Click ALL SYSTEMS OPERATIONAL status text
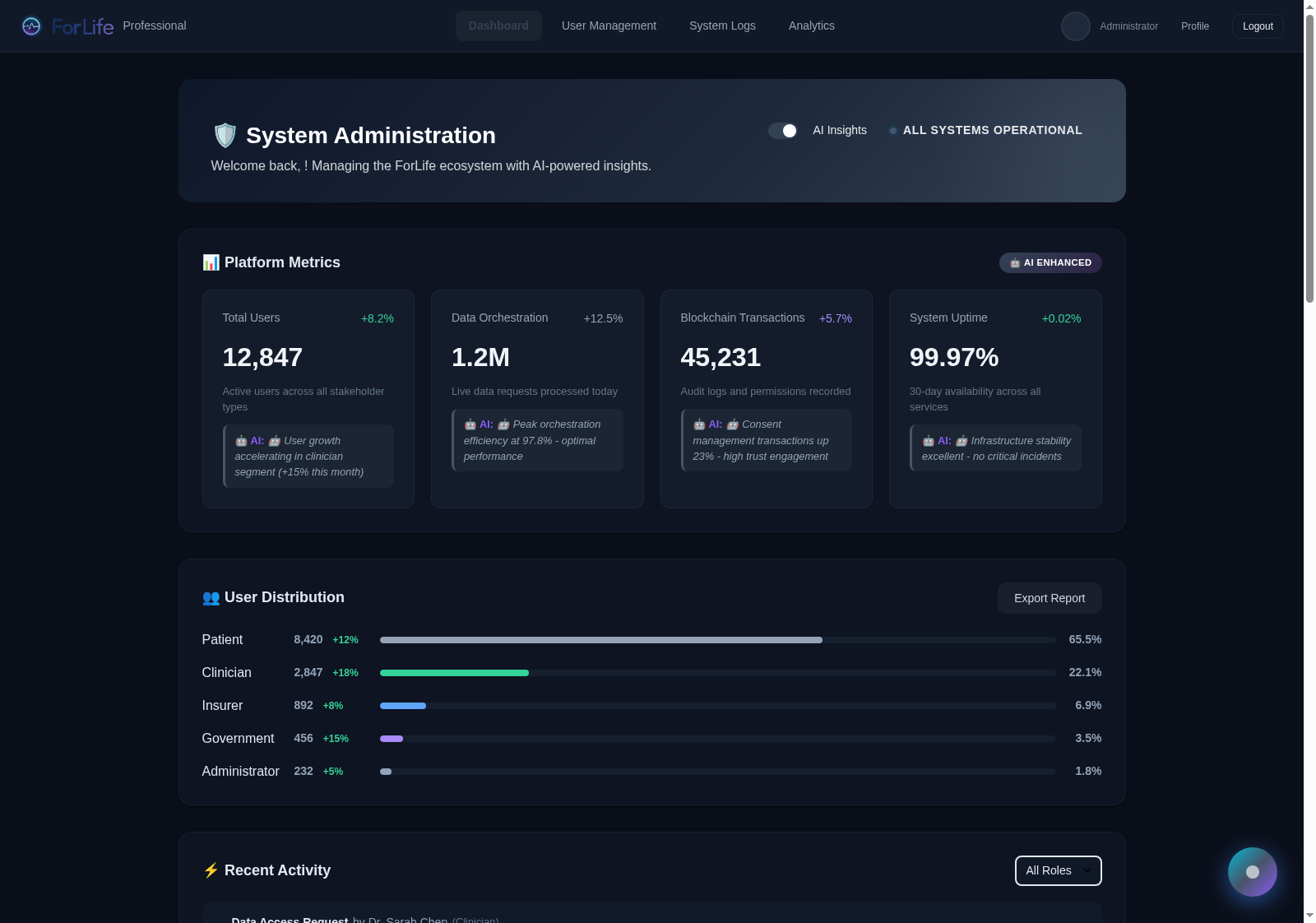Screen dimensions: 1316x923 pyautogui.click(x=993, y=131)
